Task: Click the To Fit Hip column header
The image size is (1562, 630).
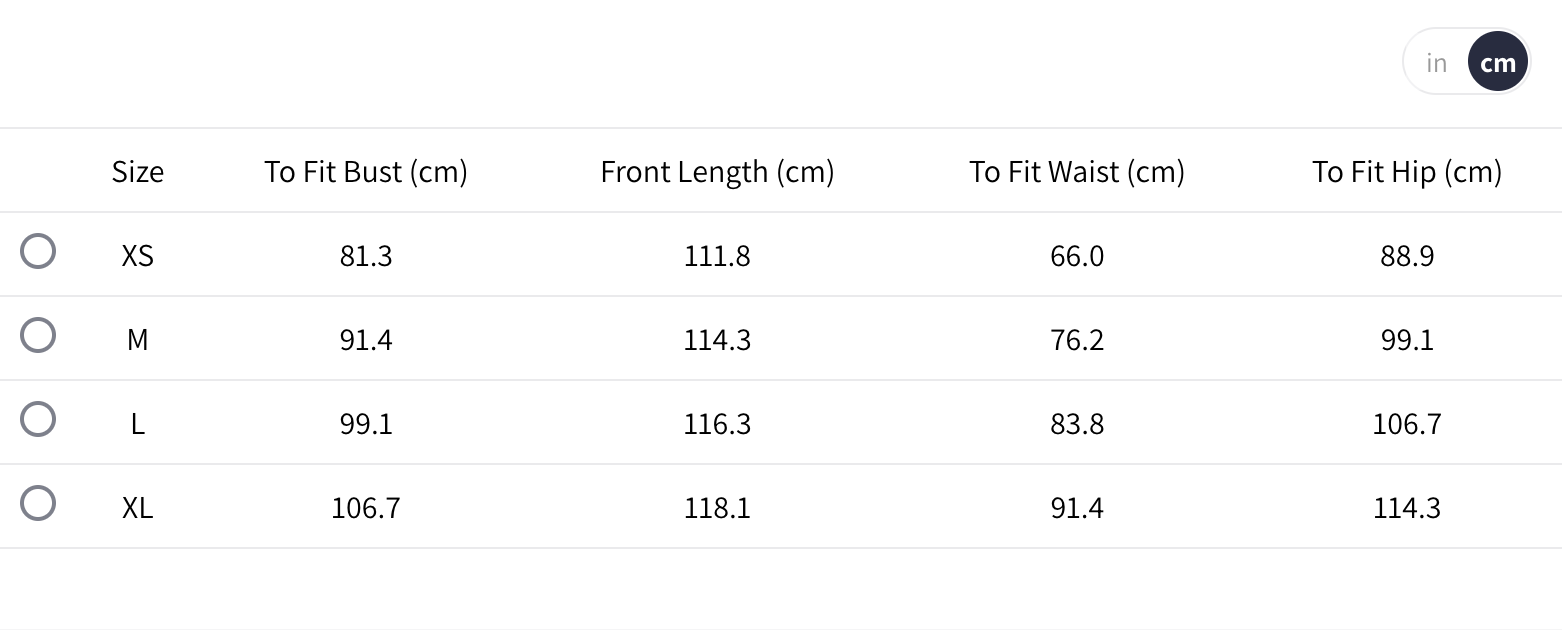Action: (1407, 172)
